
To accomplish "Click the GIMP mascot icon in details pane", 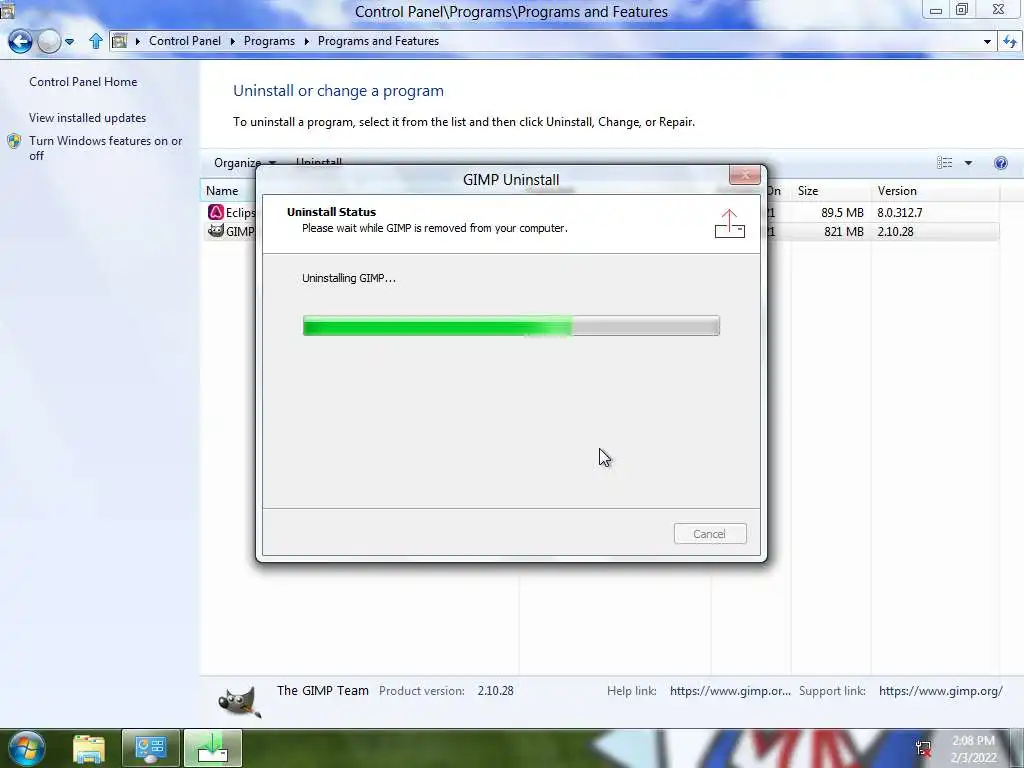I will tap(240, 702).
